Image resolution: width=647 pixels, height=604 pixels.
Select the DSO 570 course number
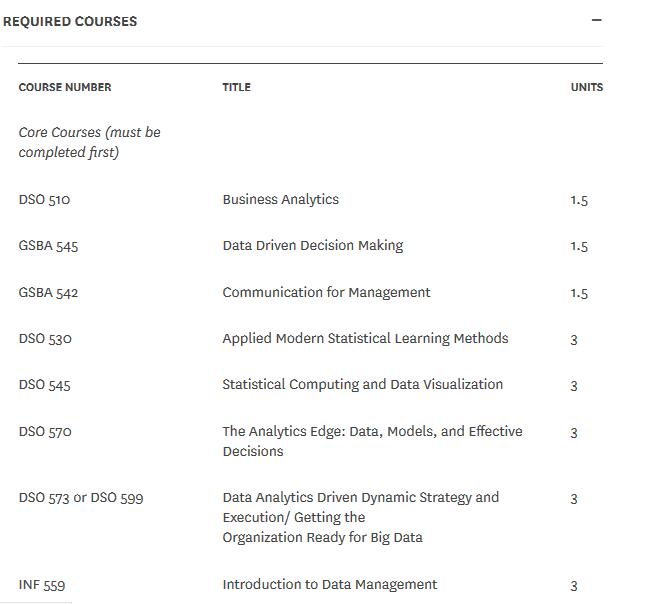[x=45, y=432]
